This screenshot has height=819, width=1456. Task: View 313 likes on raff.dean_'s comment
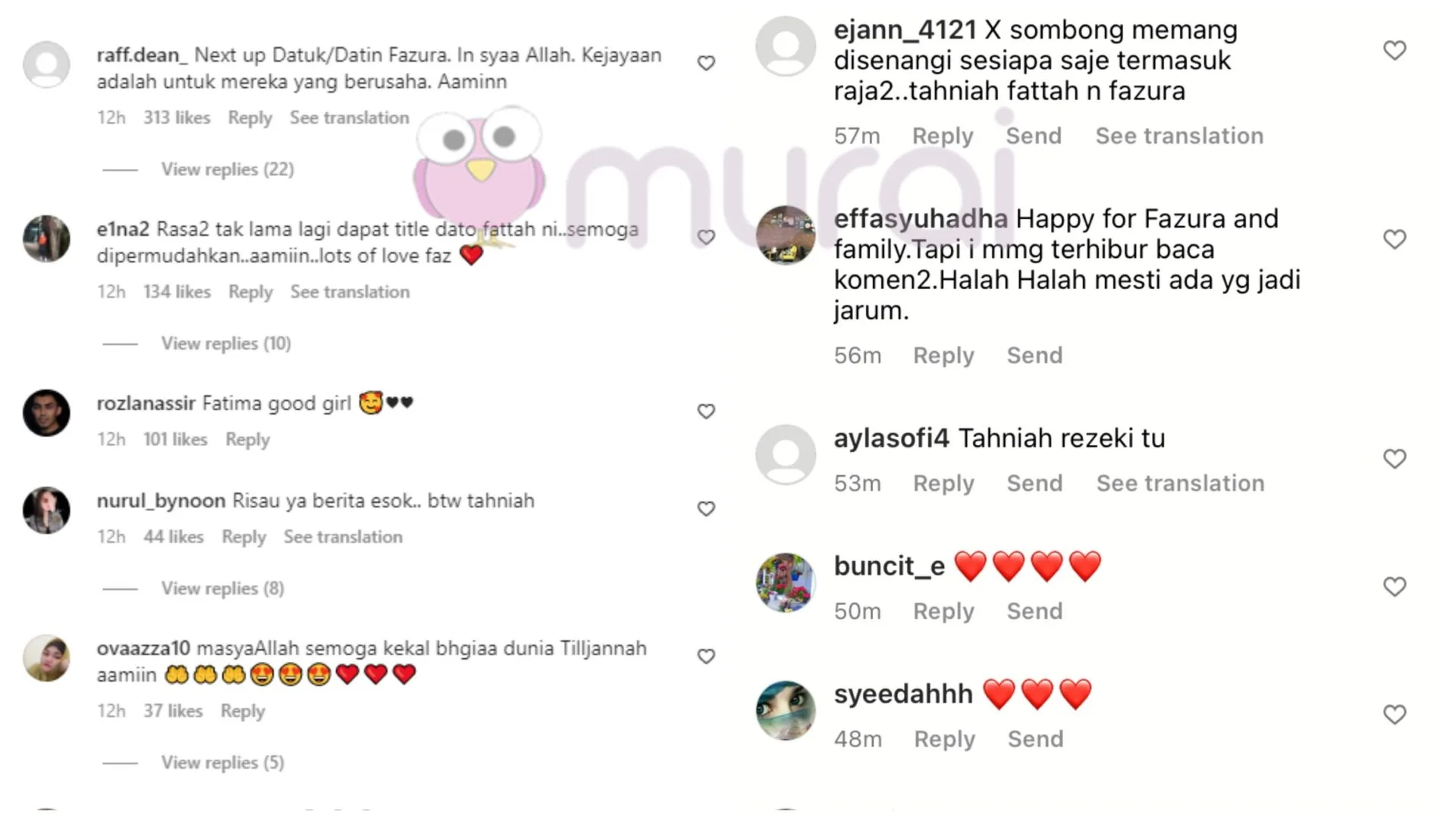pyautogui.click(x=177, y=118)
